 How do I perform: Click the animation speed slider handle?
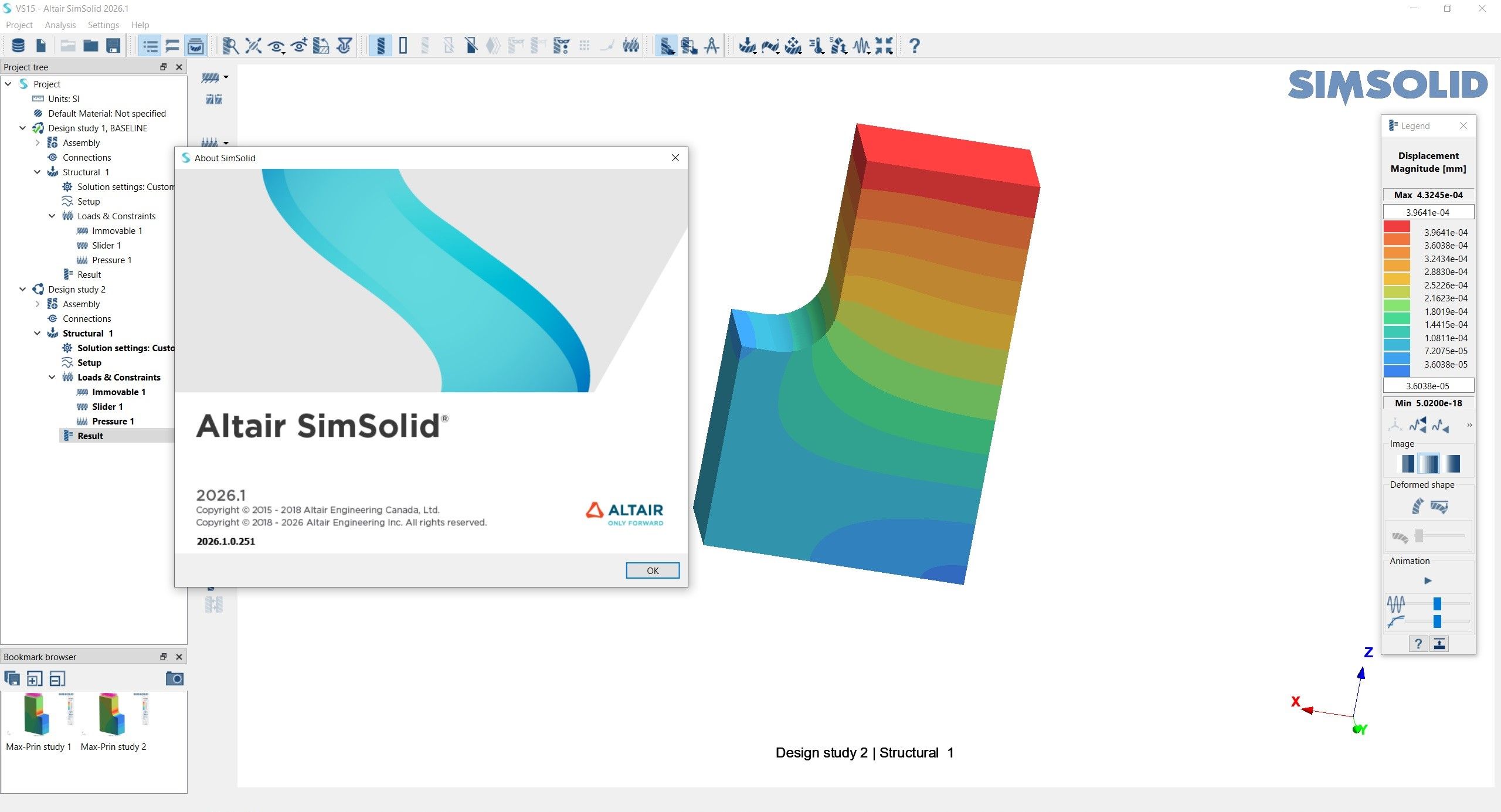point(1437,603)
